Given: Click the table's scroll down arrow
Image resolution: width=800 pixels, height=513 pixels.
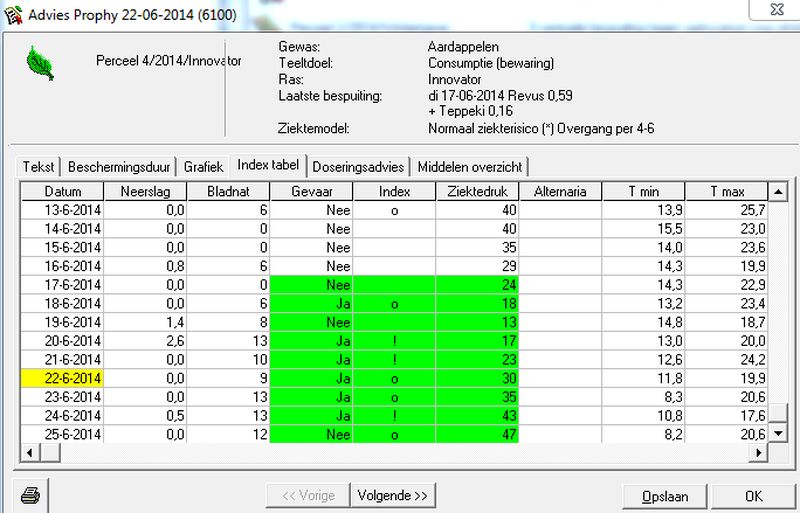Looking at the screenshot, I should point(778,433).
